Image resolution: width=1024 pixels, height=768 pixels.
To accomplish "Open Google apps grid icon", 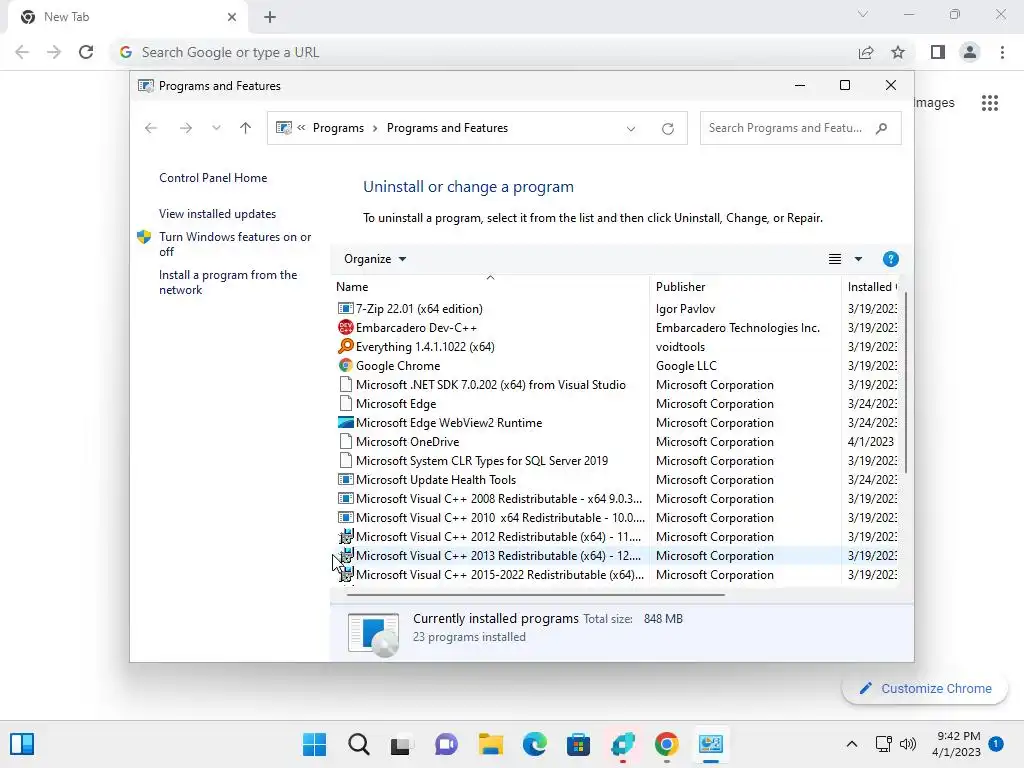I will 990,103.
